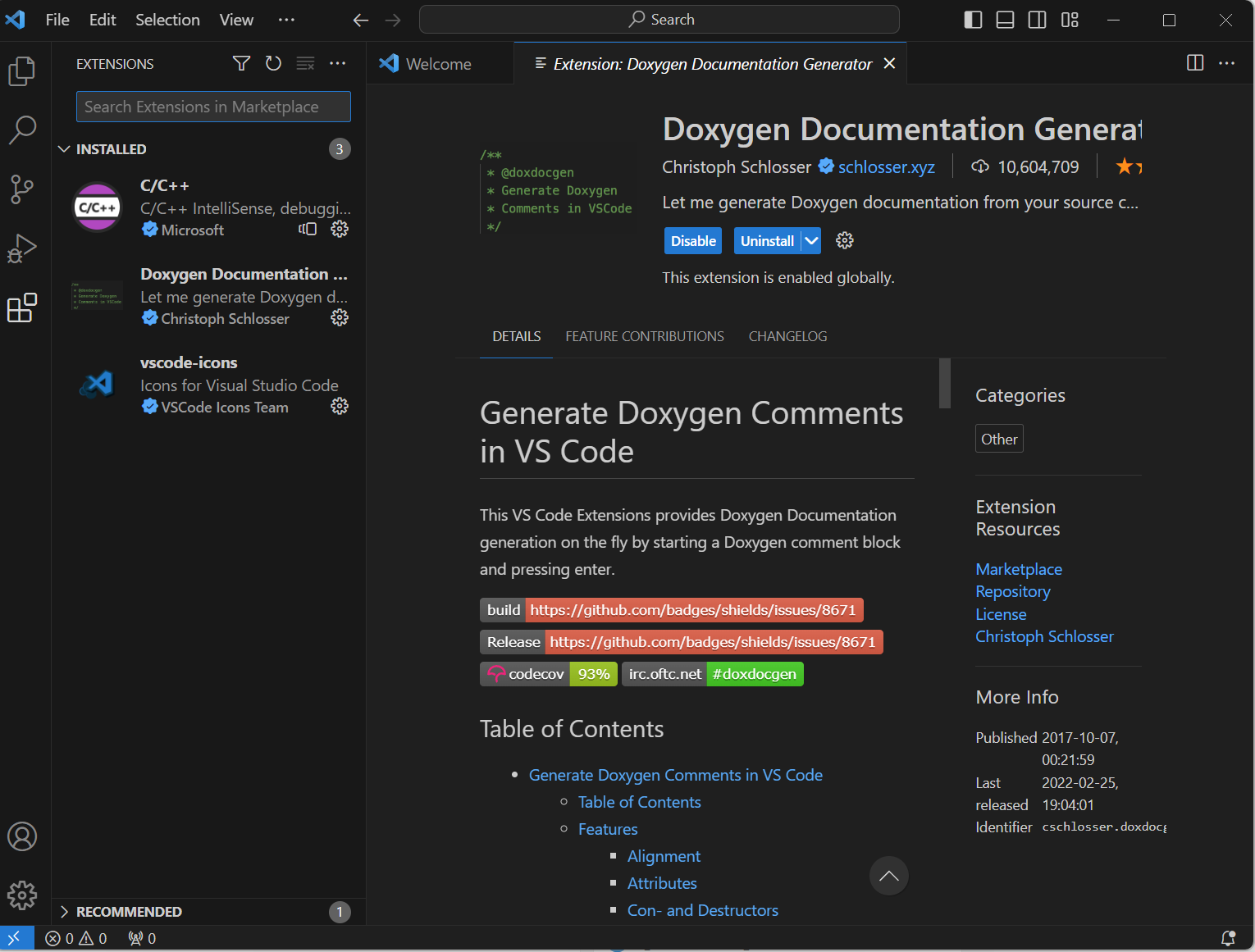
Task: Open manage gear for Doxygen extension row
Action: (340, 317)
